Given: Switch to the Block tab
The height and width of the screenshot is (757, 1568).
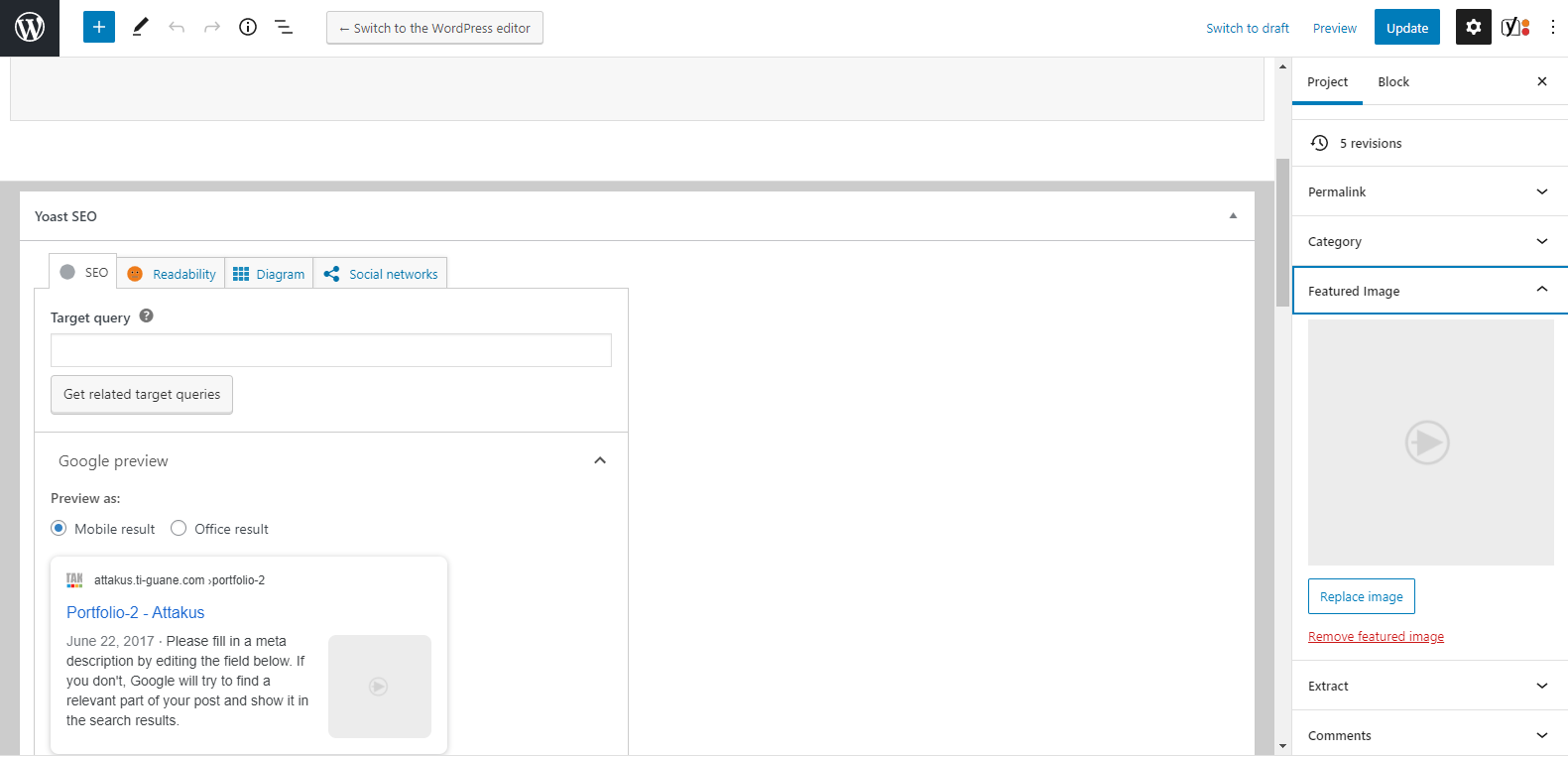Looking at the screenshot, I should tap(1393, 81).
